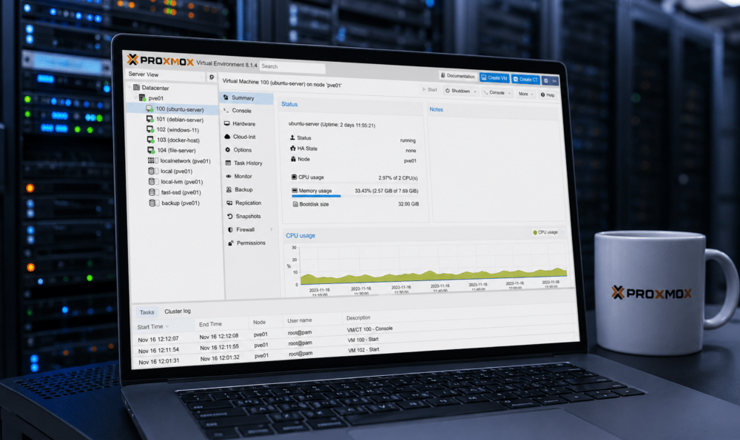This screenshot has height=440, width=740.
Task: Switch to the Tasks tab
Action: point(147,312)
